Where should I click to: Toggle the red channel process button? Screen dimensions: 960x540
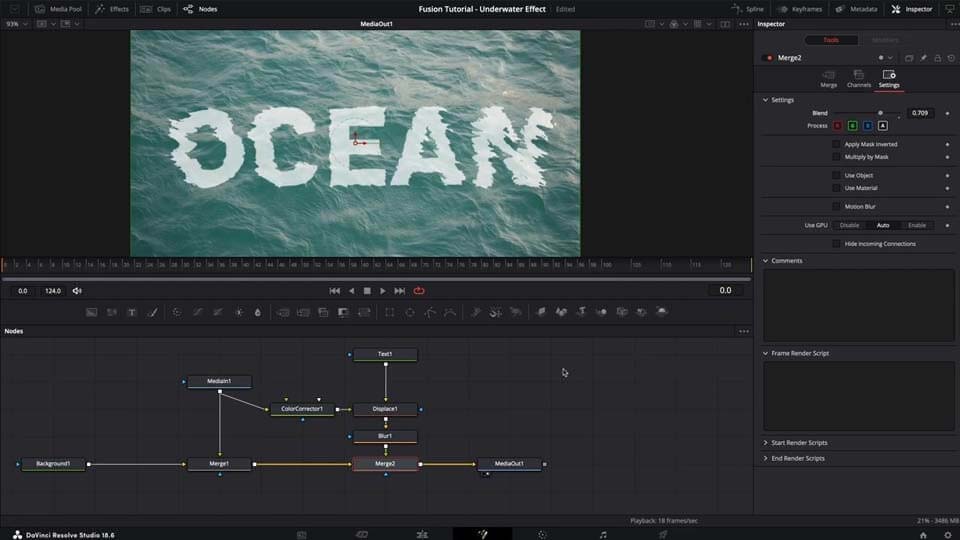(x=838, y=126)
